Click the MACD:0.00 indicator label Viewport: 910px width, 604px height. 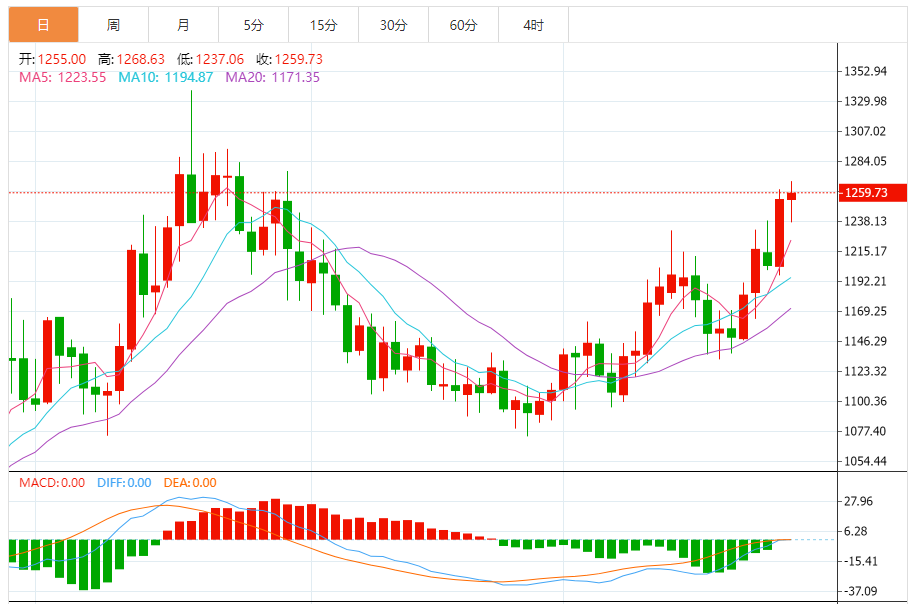coord(52,483)
